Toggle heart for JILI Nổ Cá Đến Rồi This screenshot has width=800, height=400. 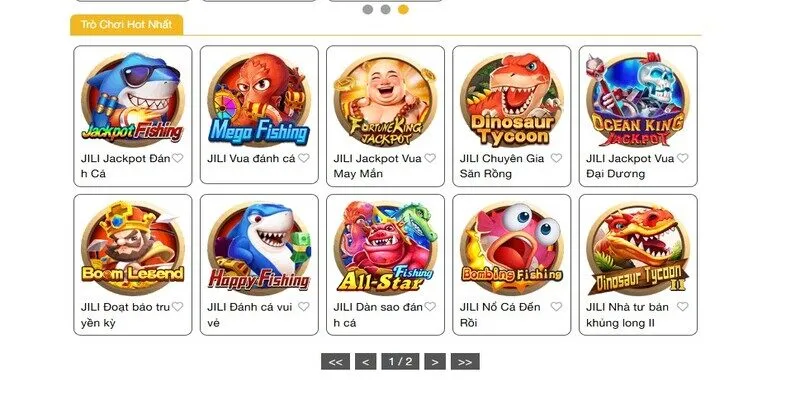point(556,306)
